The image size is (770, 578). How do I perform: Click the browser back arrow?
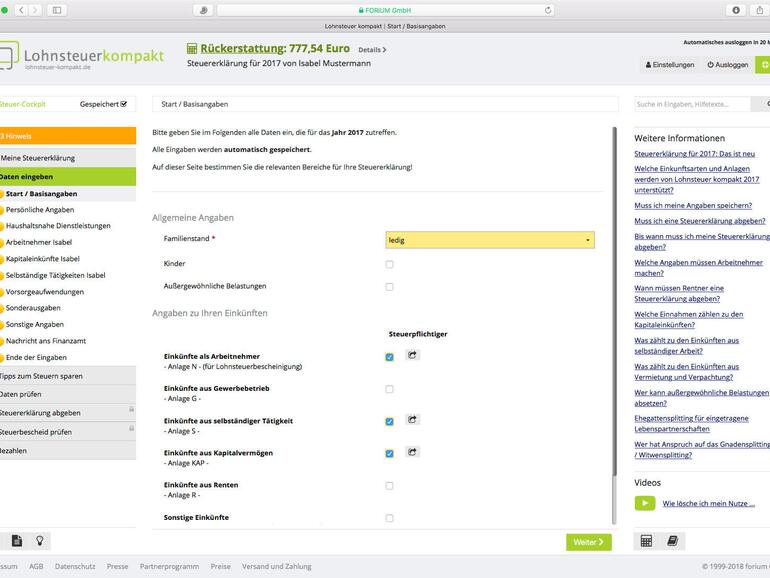coord(21,10)
